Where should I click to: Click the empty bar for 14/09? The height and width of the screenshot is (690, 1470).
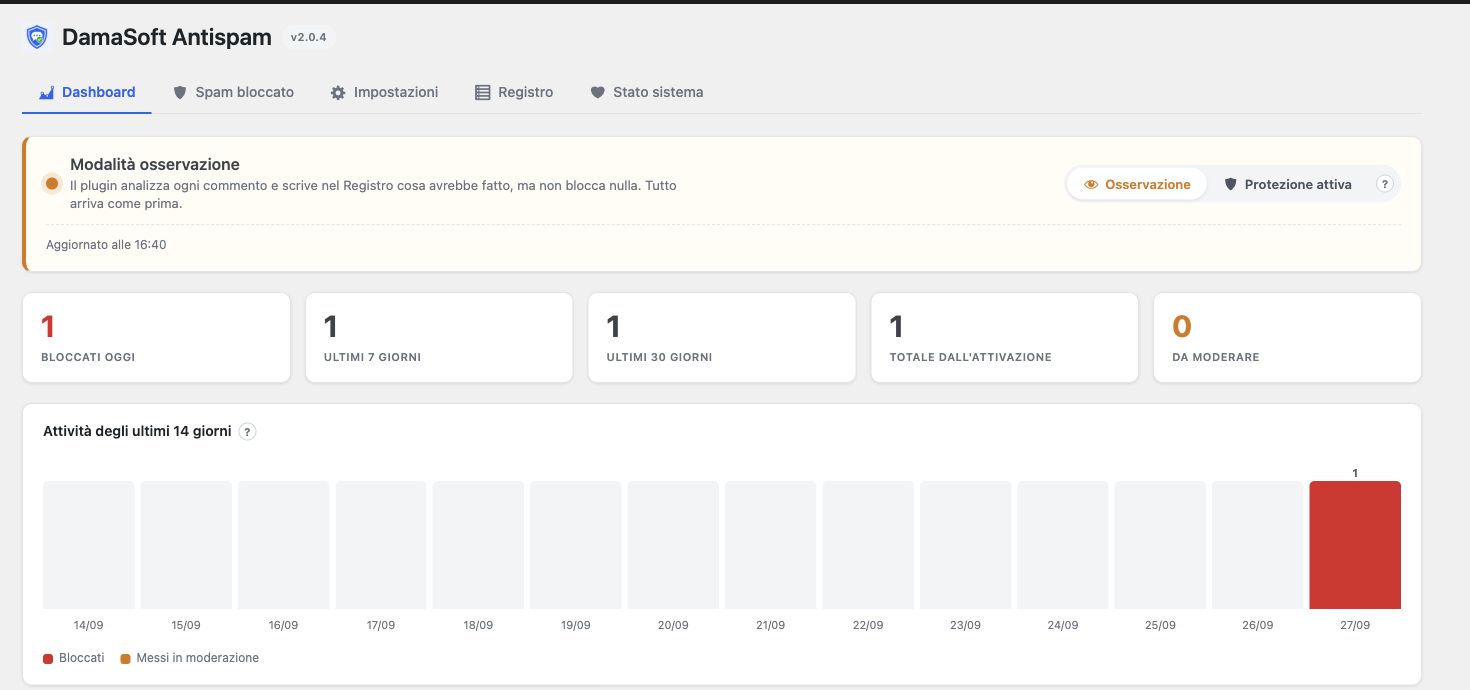click(x=89, y=545)
